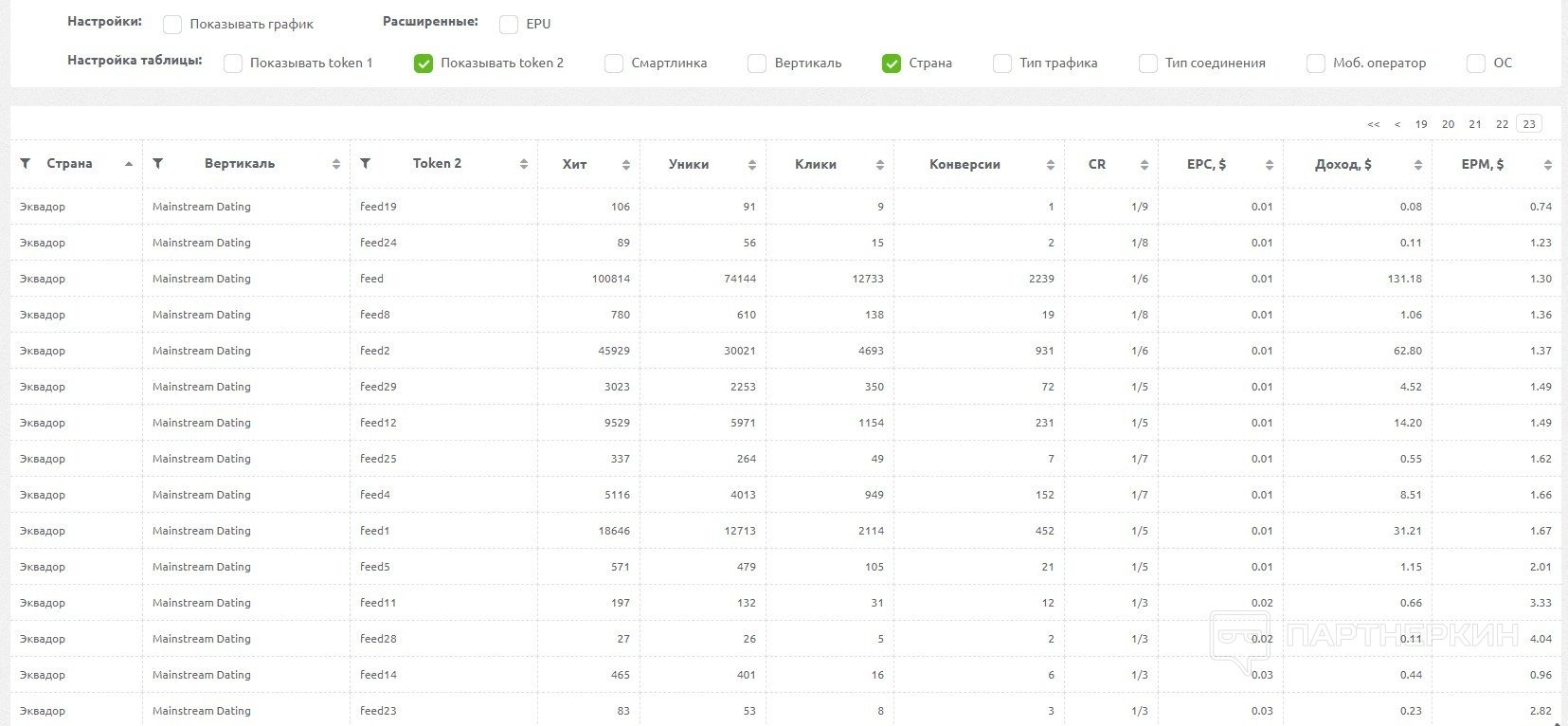Screen dimensions: 1568x726
Task: Click the Конверсии column header label
Action: coord(964,164)
